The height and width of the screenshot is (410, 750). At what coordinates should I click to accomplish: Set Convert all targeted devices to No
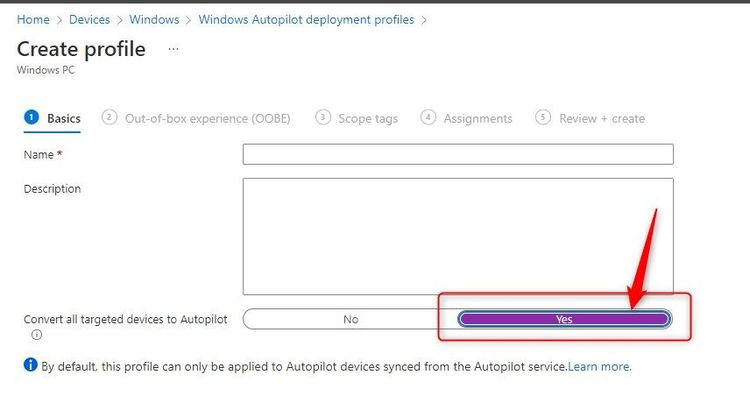pyautogui.click(x=350, y=319)
